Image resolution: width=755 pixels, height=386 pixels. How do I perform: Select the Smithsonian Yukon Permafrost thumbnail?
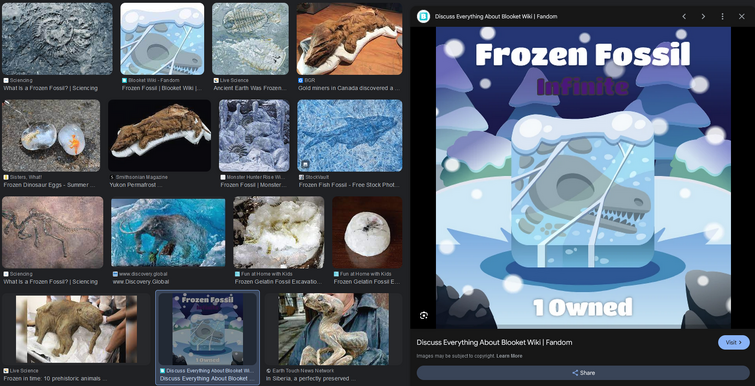[x=159, y=136]
